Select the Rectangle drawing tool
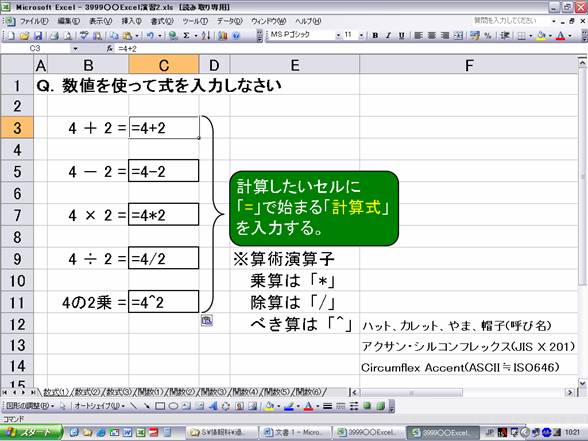 coord(160,406)
